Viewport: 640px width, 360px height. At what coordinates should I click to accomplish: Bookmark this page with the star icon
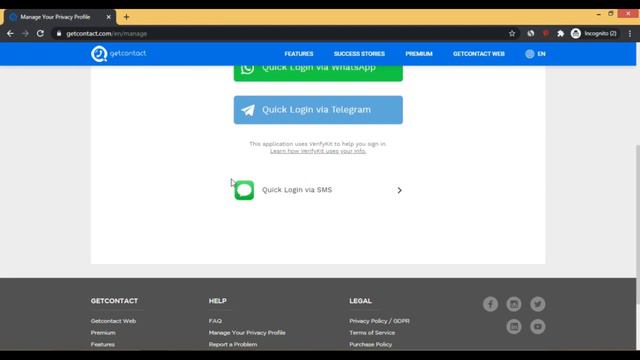512,33
